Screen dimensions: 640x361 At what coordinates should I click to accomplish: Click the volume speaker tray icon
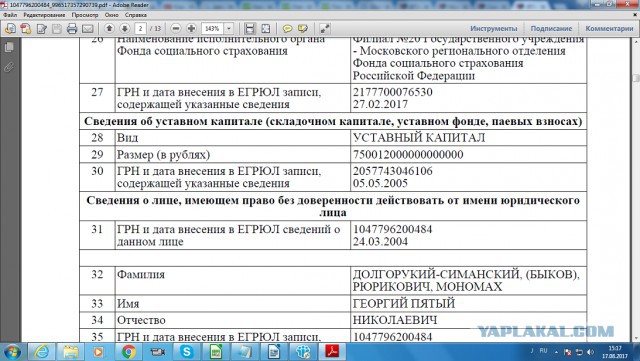tap(590, 352)
